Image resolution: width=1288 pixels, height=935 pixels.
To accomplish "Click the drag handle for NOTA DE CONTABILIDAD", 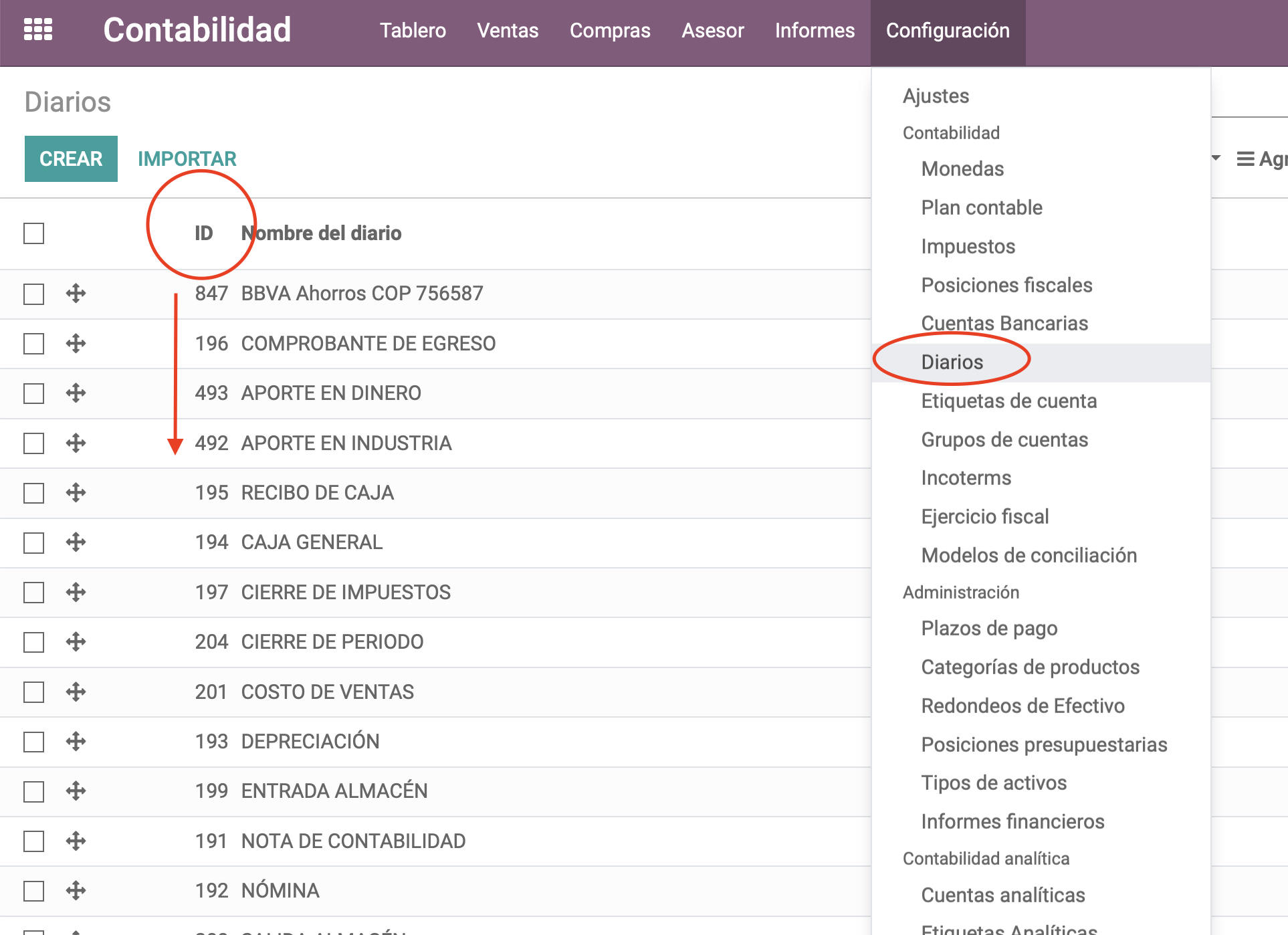I will tap(76, 841).
